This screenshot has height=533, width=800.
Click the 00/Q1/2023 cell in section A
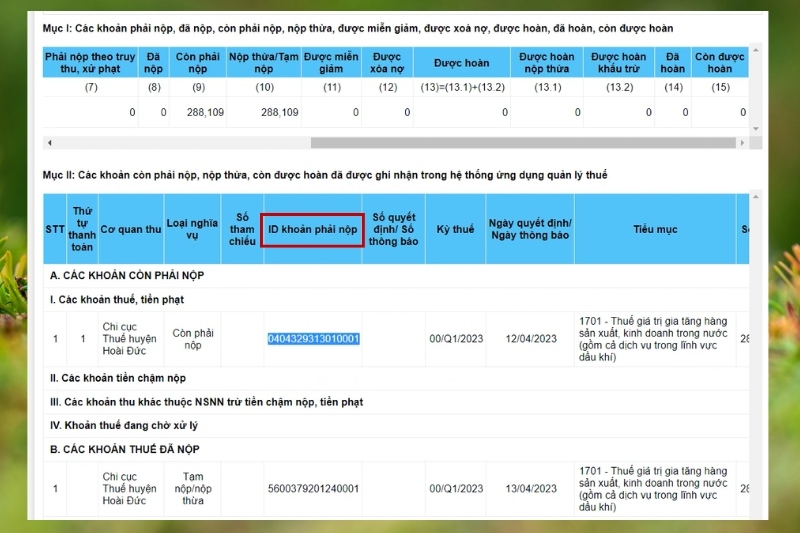tap(456, 339)
